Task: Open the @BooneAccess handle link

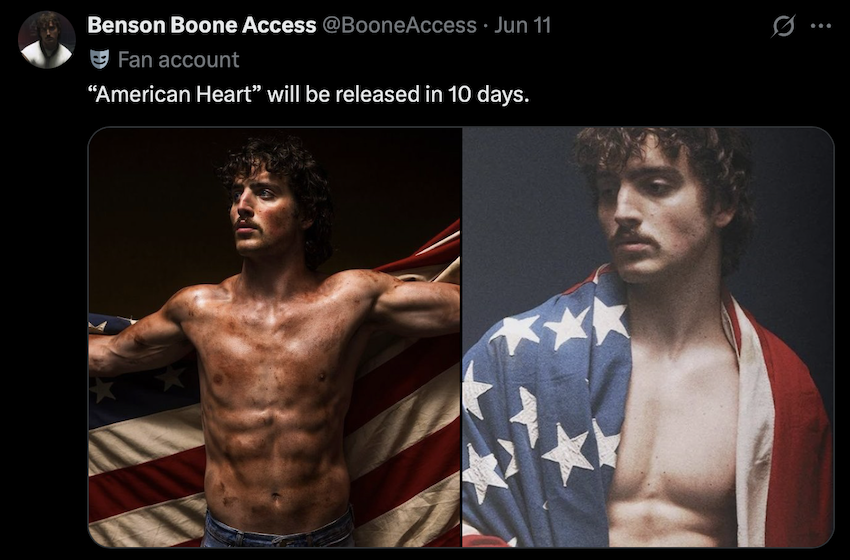Action: point(400,25)
